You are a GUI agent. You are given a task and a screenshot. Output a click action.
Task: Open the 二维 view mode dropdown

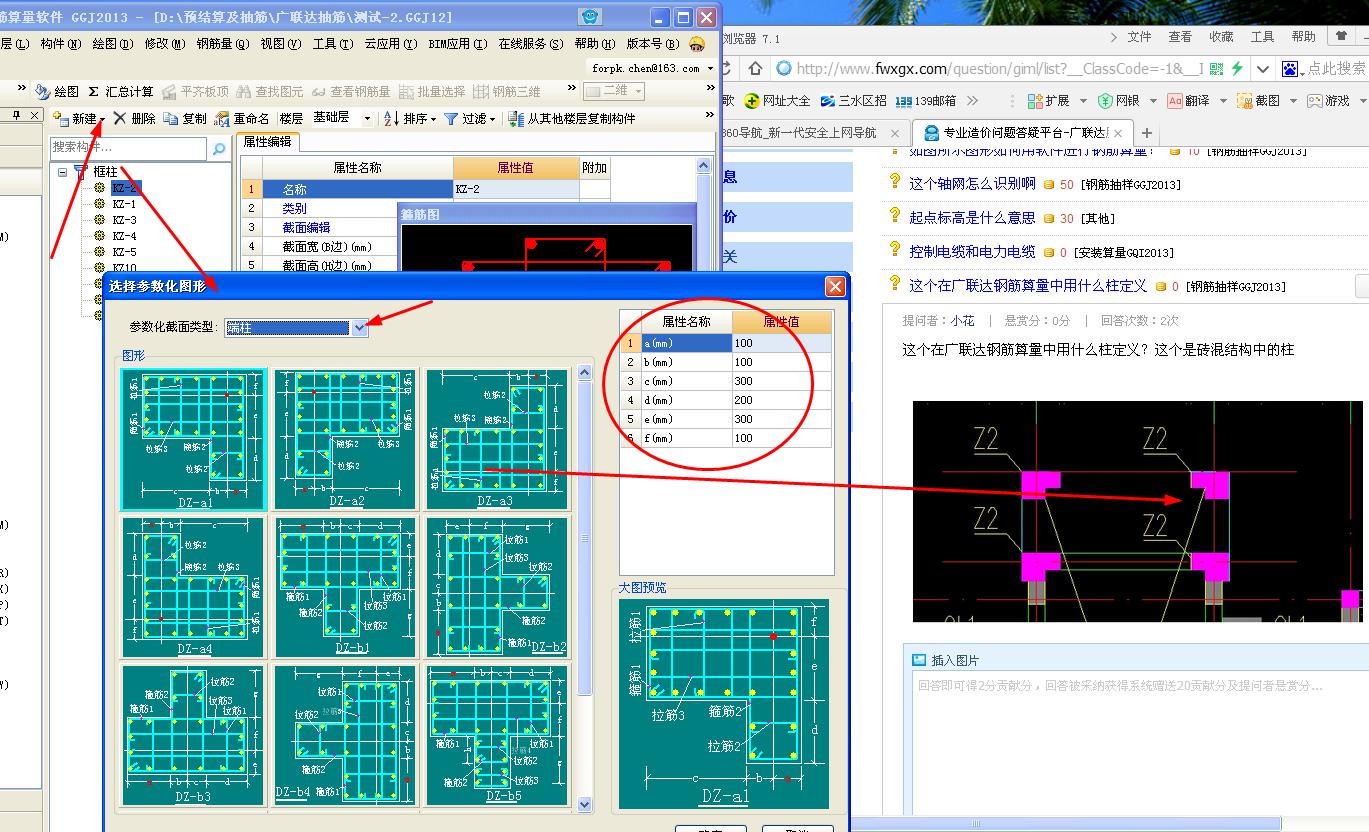(638, 91)
